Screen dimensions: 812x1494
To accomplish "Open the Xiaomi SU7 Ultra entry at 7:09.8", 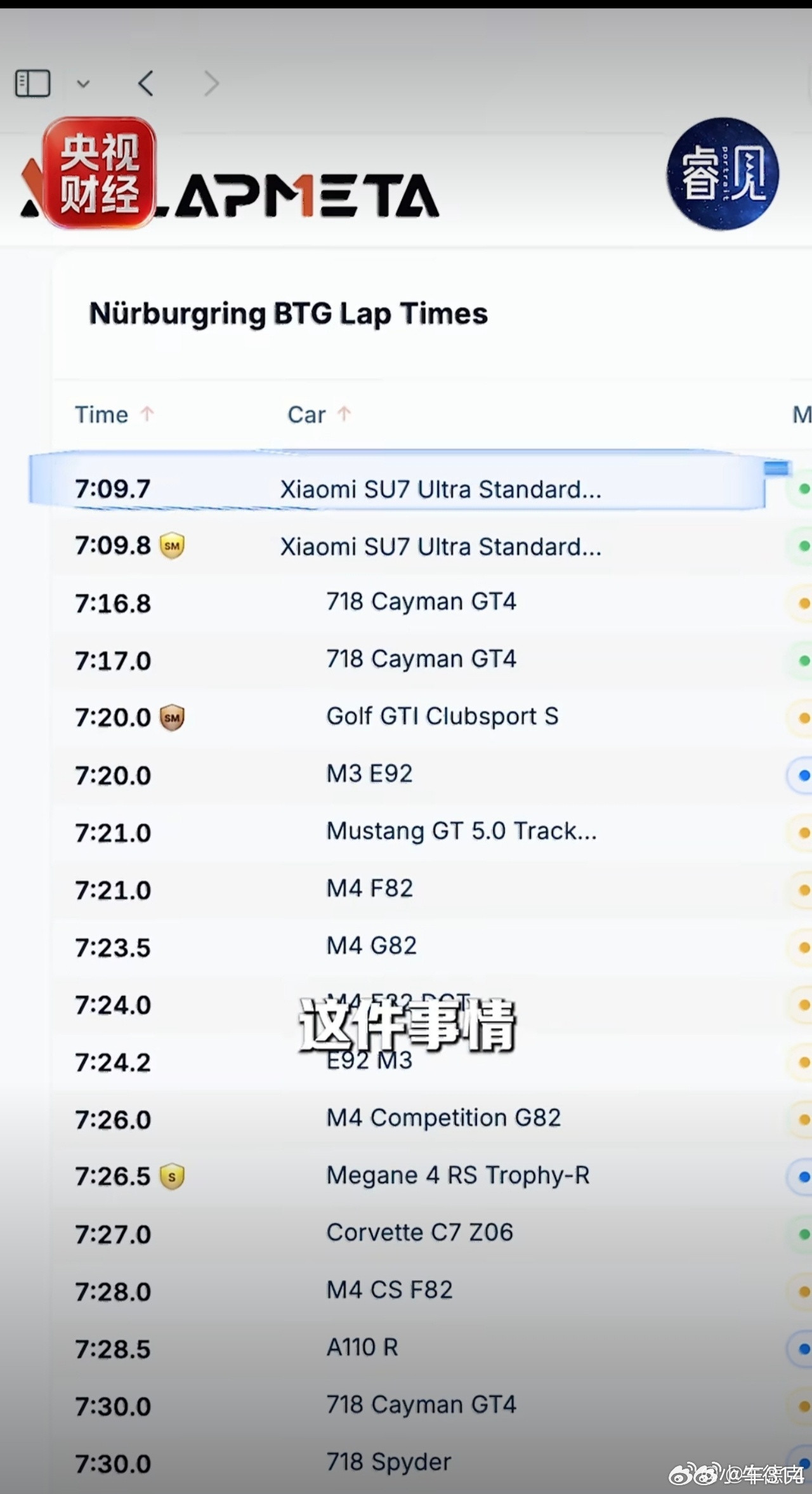I will (441, 546).
